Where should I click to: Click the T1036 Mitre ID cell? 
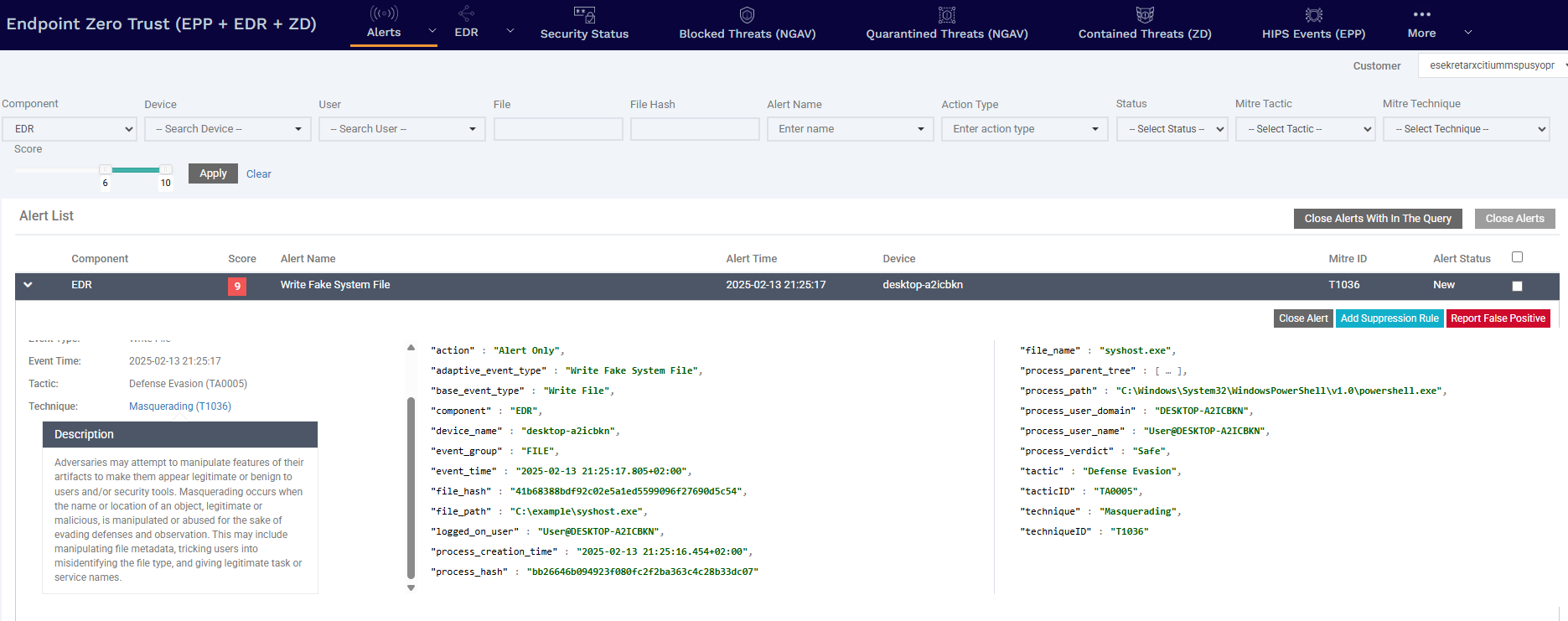pos(1344,285)
